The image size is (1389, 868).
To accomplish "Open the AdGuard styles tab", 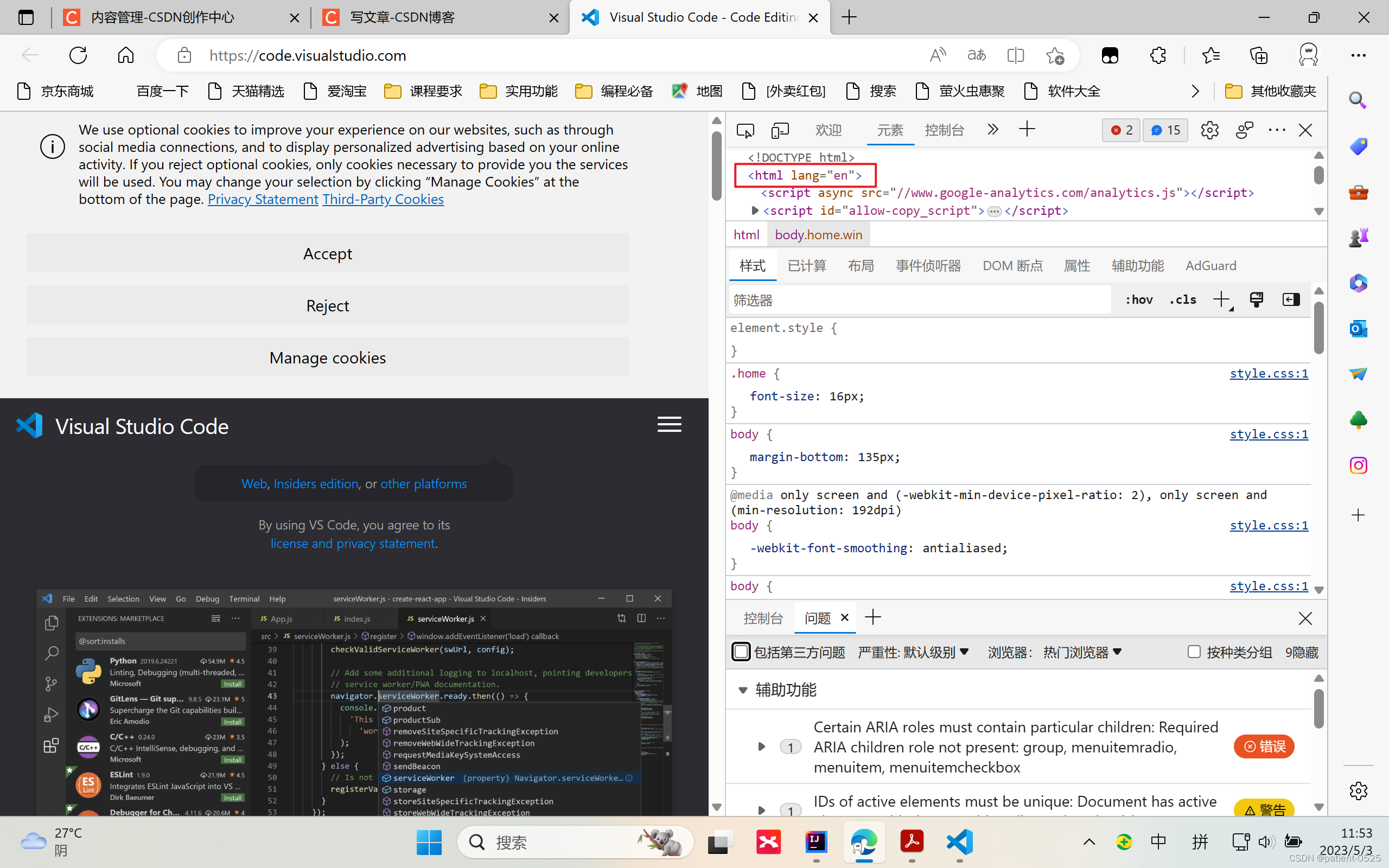I will tap(1210, 266).
